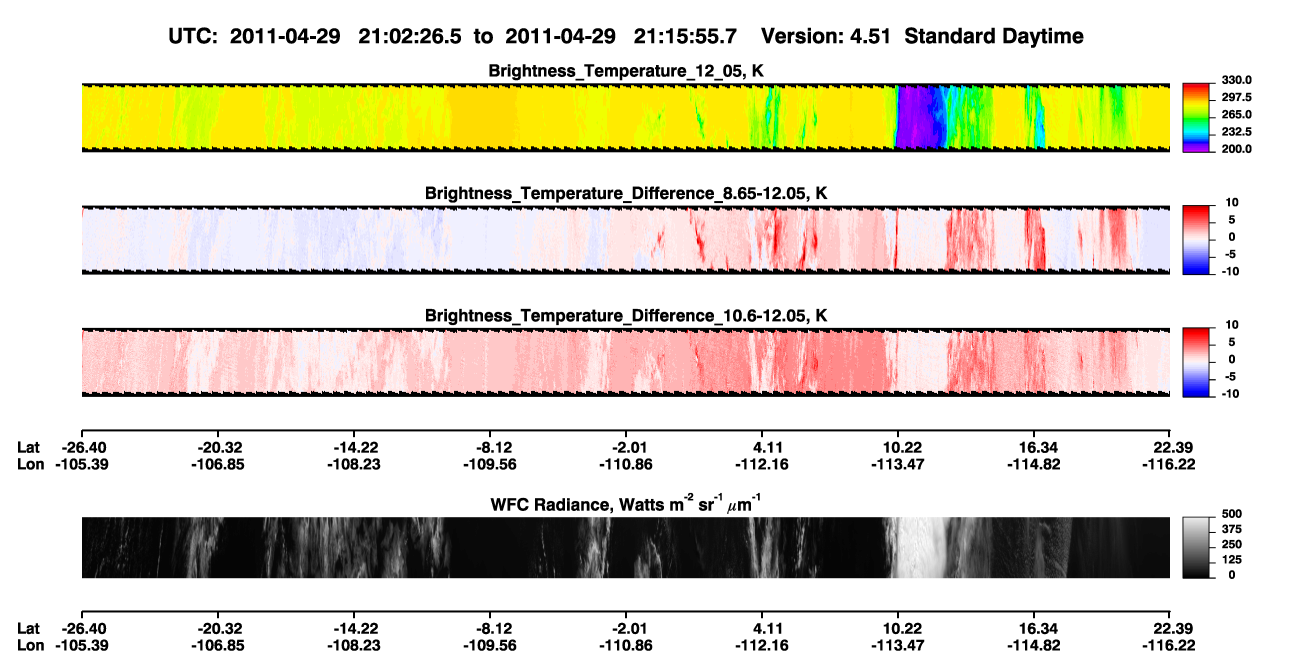Click latitude 4.11 on the bottom axis

coord(762,629)
